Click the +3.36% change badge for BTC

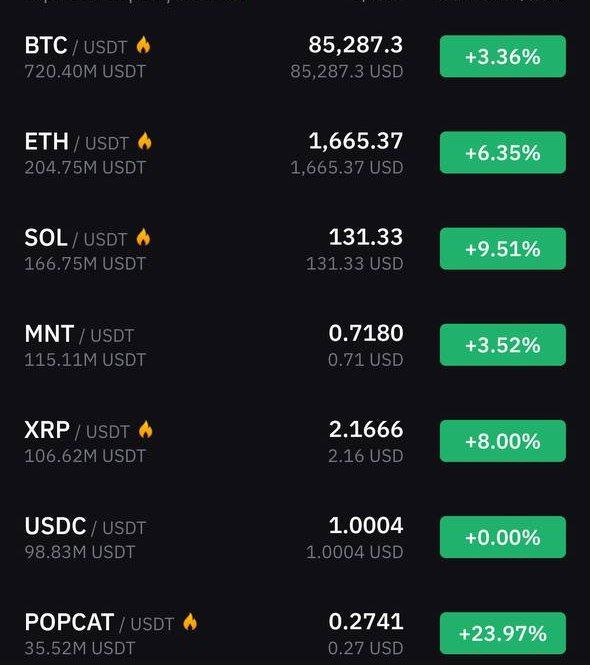click(x=503, y=56)
